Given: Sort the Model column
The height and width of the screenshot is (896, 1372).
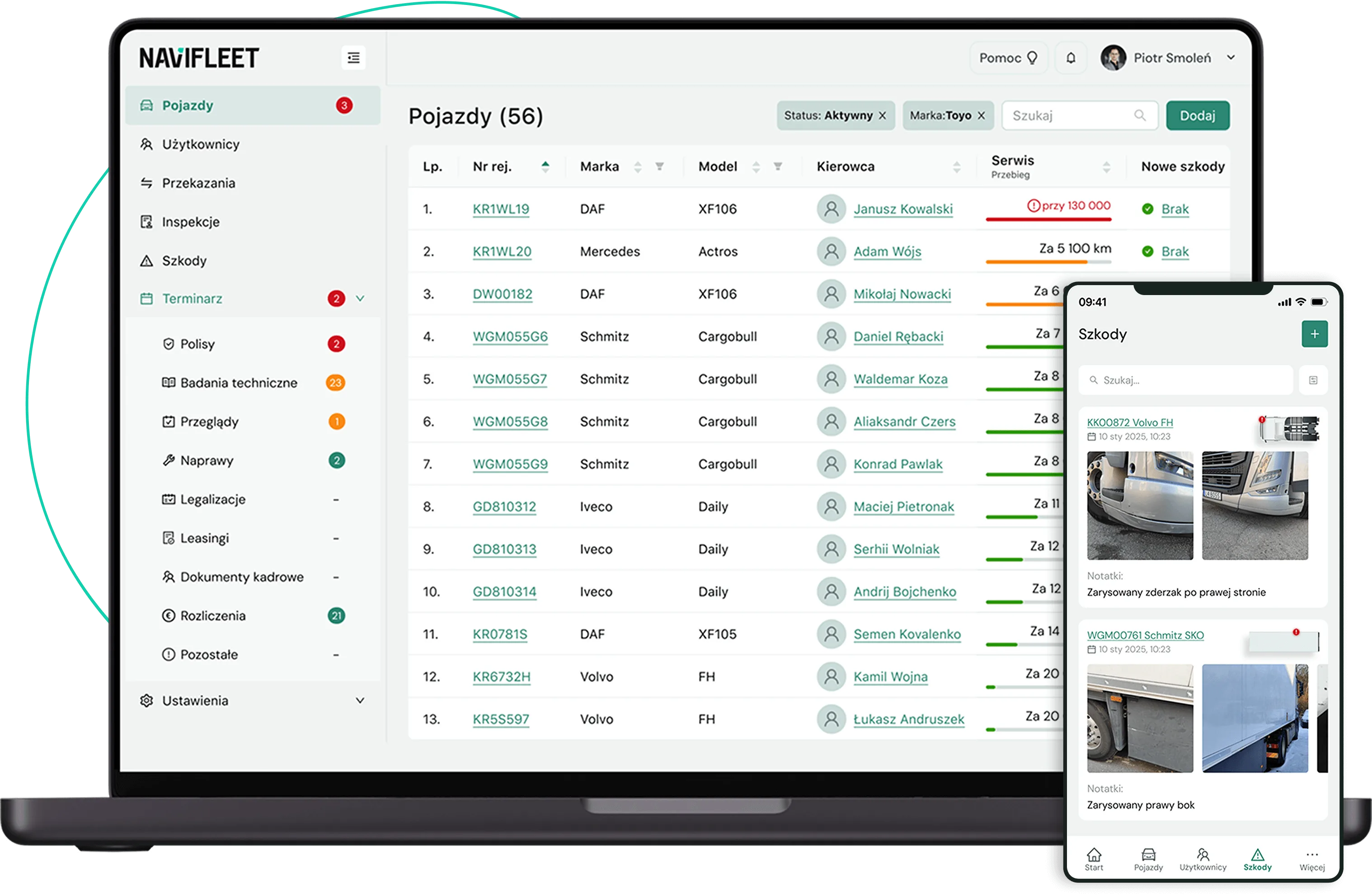Looking at the screenshot, I should [756, 167].
